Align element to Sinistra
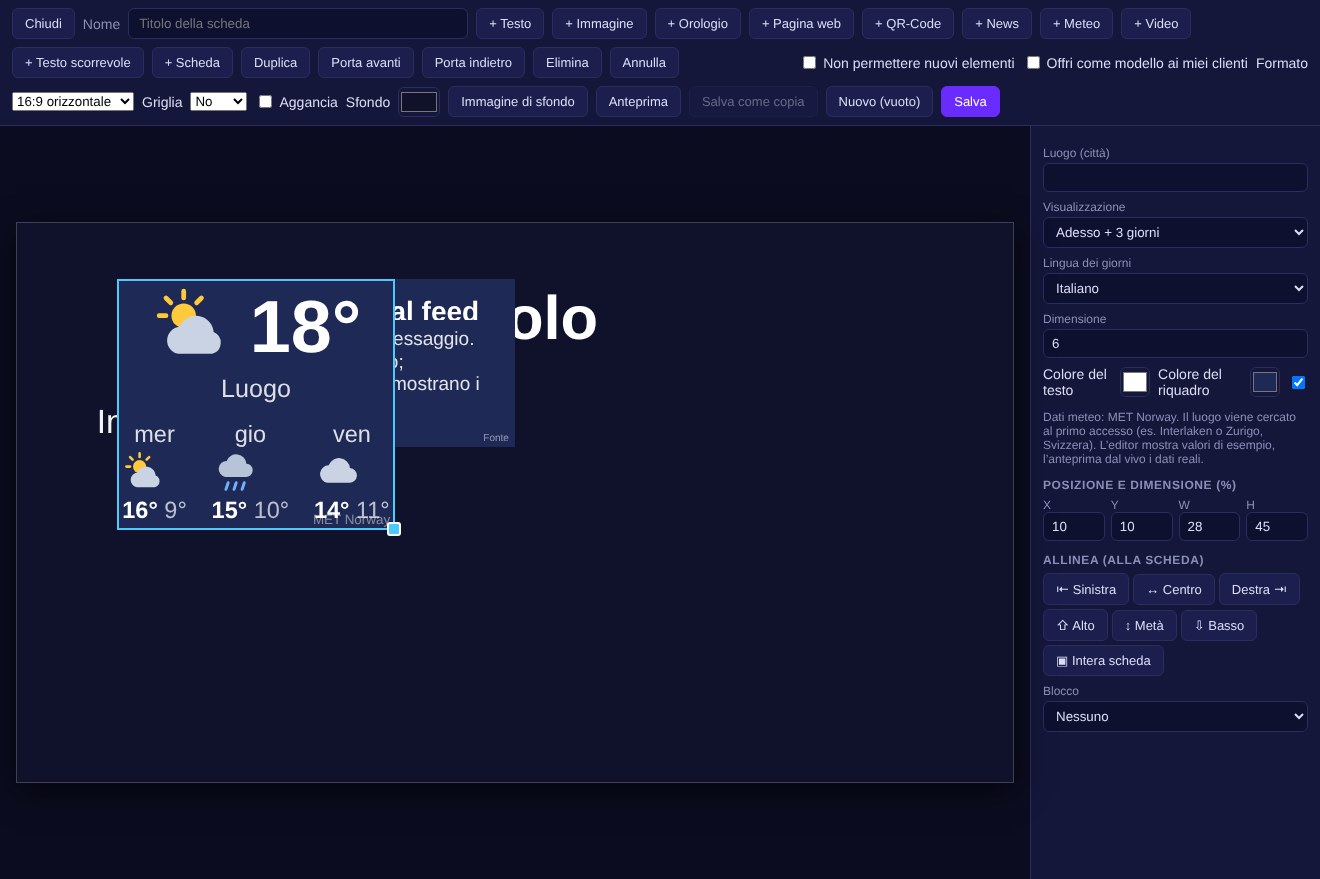This screenshot has height=879, width=1320. click(x=1086, y=589)
